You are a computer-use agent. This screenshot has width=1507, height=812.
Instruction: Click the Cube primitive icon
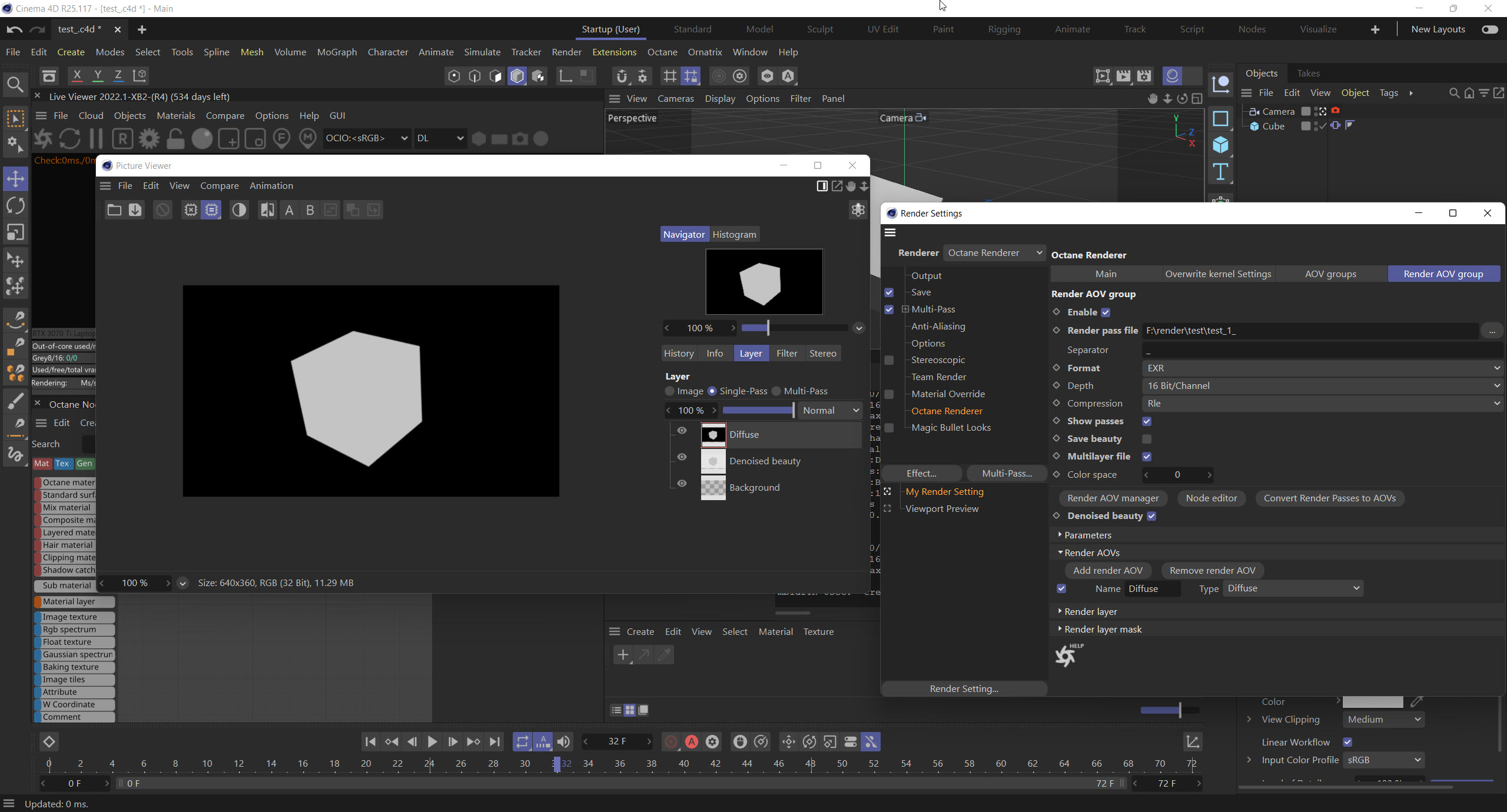click(1220, 145)
